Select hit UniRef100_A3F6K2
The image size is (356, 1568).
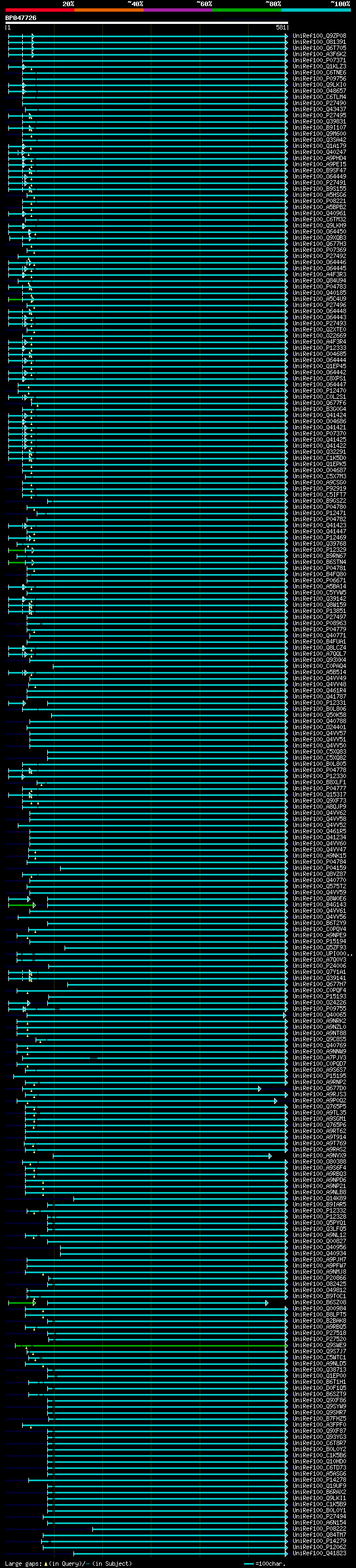(319, 54)
